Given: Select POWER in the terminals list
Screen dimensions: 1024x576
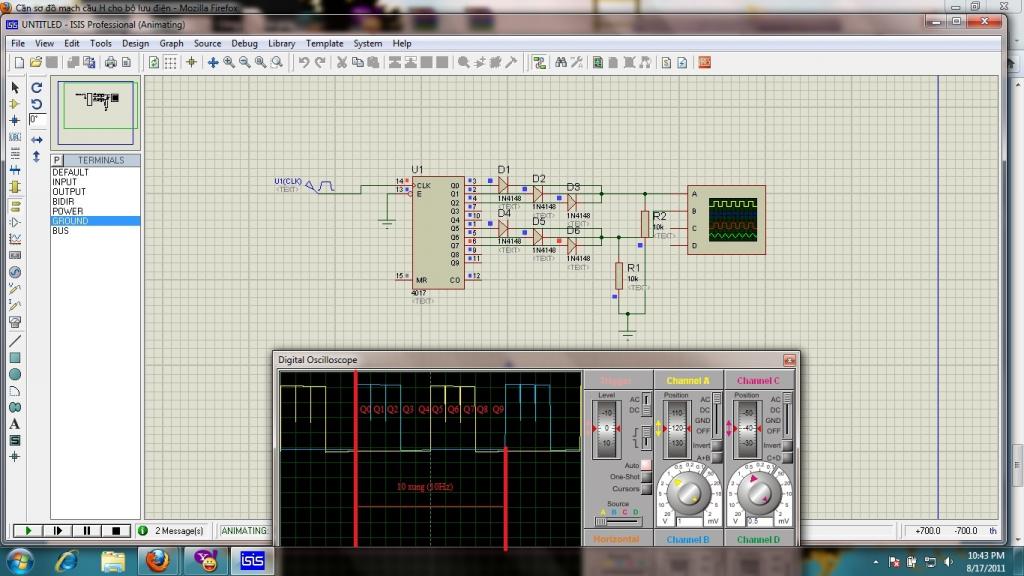Looking at the screenshot, I should (x=68, y=211).
